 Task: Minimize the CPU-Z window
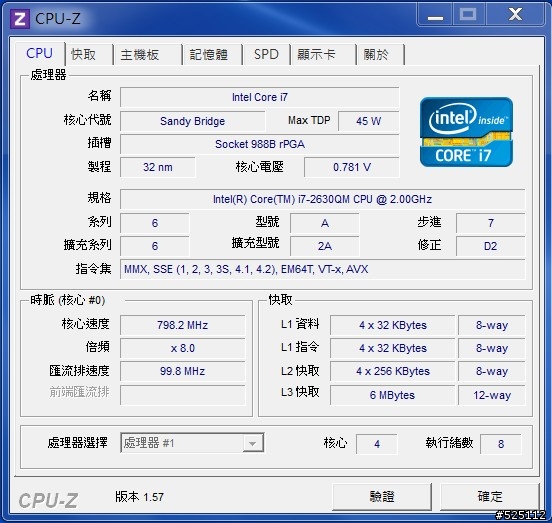[435, 15]
